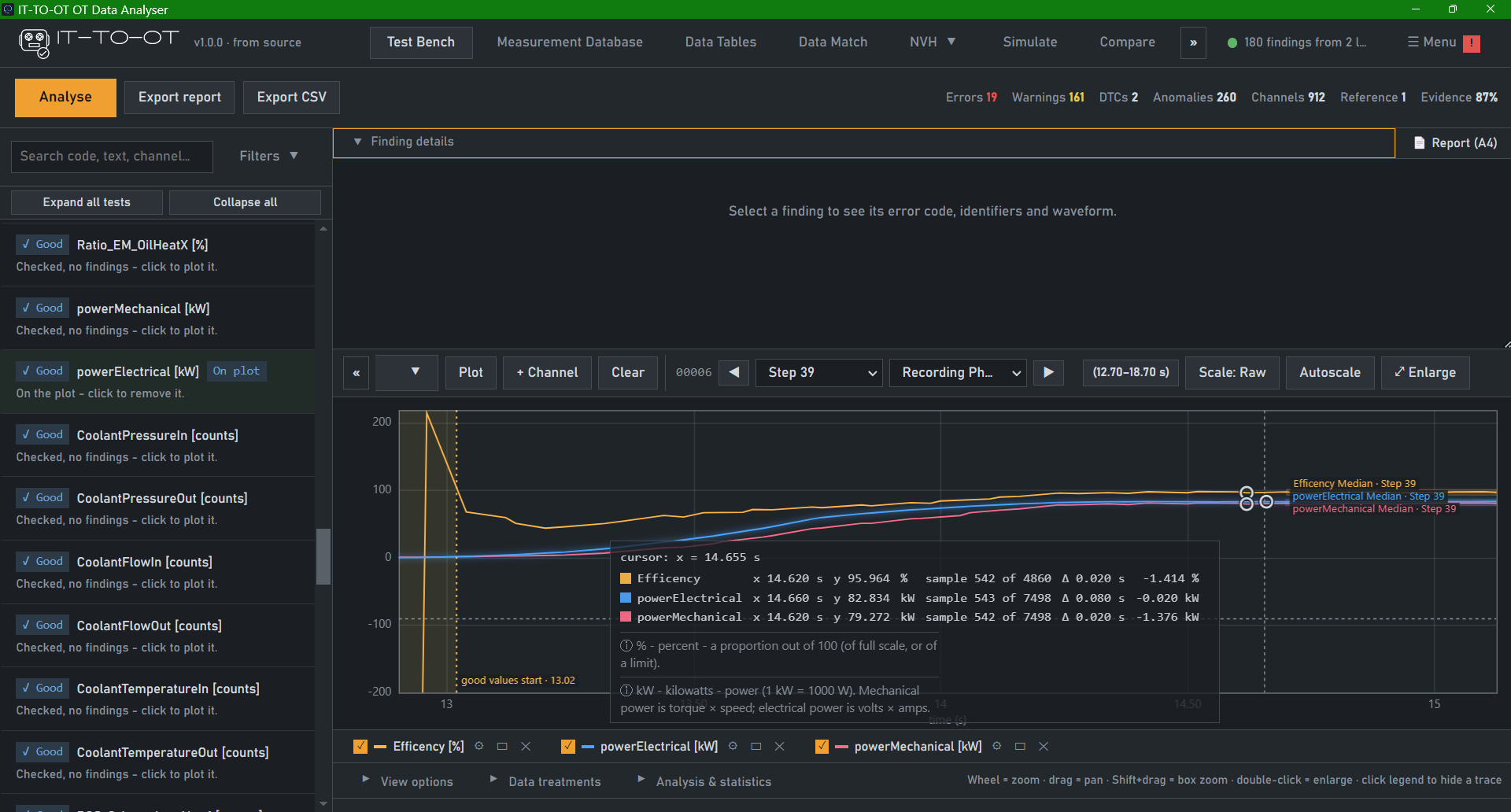Image resolution: width=1511 pixels, height=812 pixels.
Task: Switch to the Measurement Database tab
Action: [570, 42]
